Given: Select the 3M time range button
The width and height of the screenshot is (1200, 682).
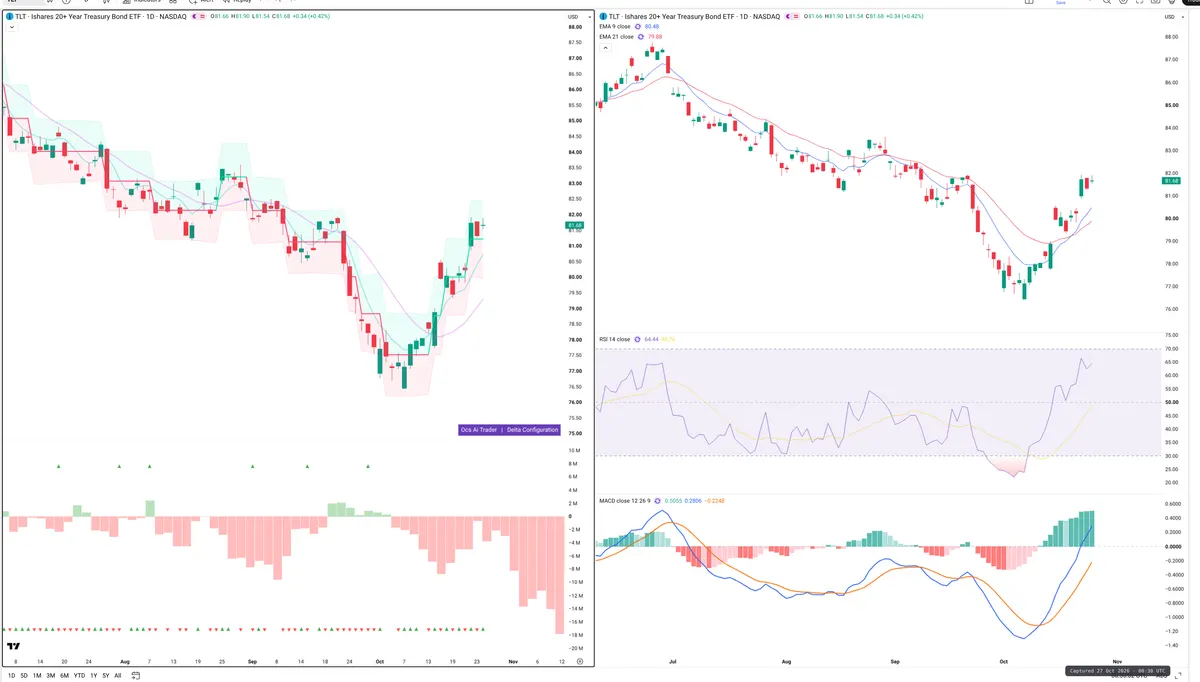Looking at the screenshot, I should point(50,676).
